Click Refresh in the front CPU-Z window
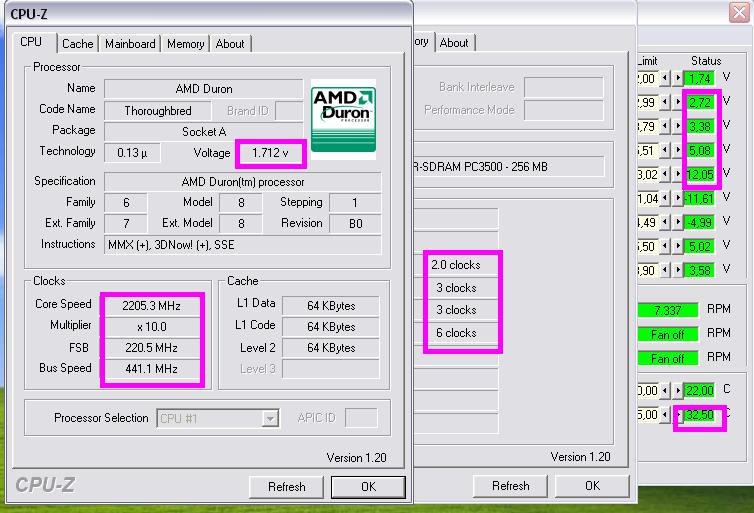The image size is (754, 513). pyautogui.click(x=287, y=487)
